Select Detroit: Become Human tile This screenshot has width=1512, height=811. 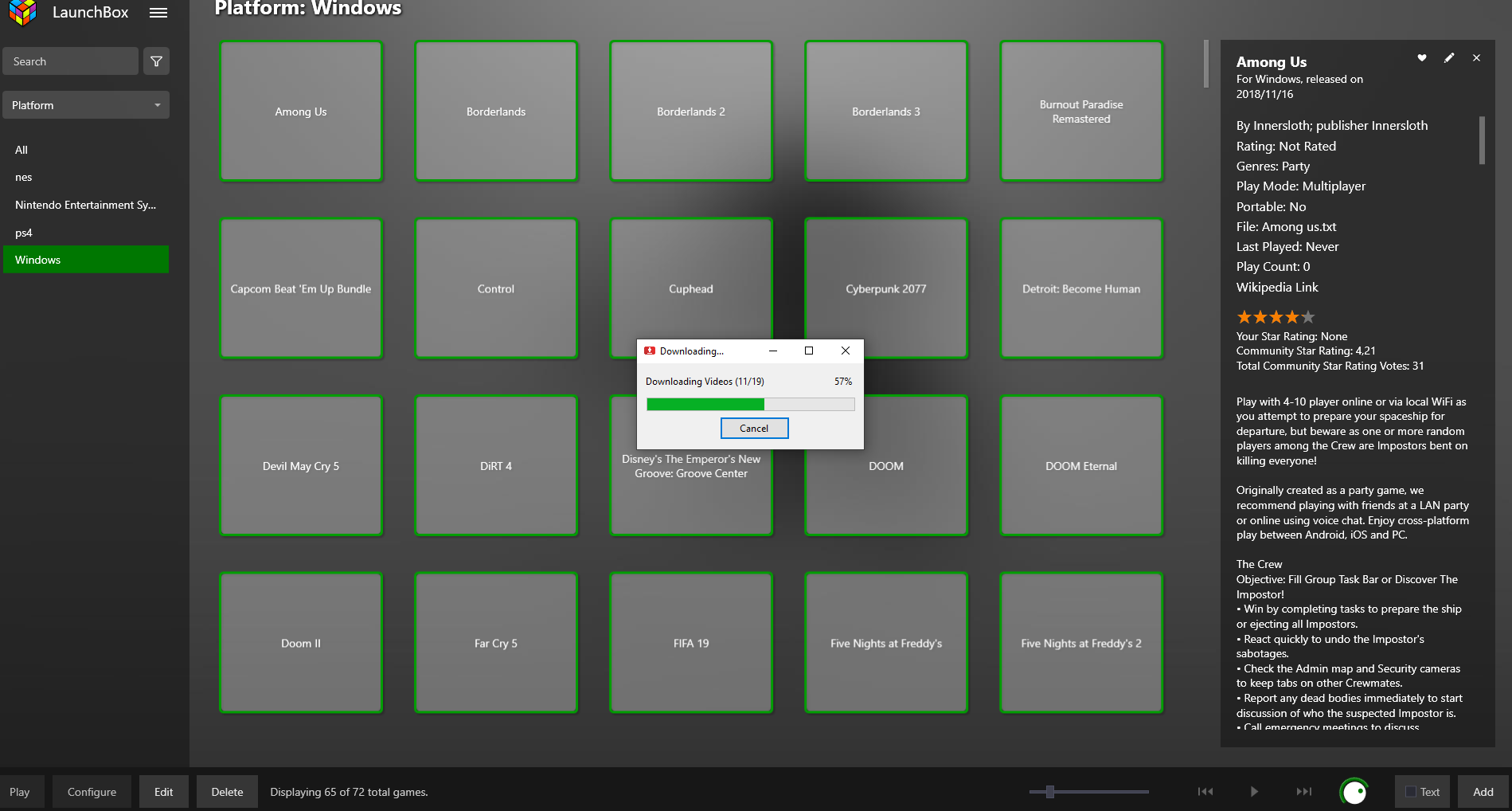[1081, 288]
